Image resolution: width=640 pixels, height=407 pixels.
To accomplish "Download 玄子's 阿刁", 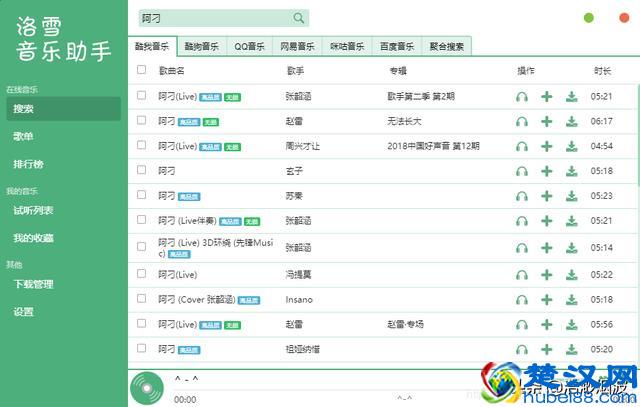I will 571,171.
